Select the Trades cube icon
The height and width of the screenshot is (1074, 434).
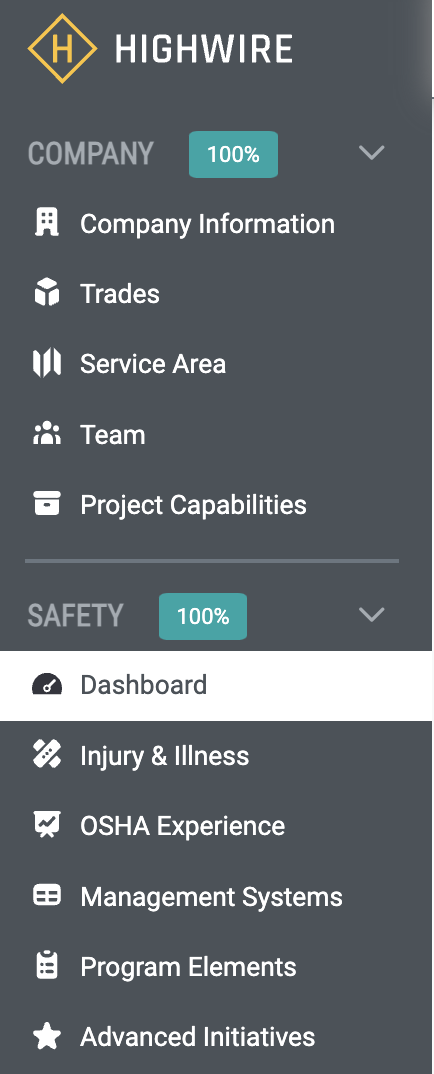[x=47, y=294]
